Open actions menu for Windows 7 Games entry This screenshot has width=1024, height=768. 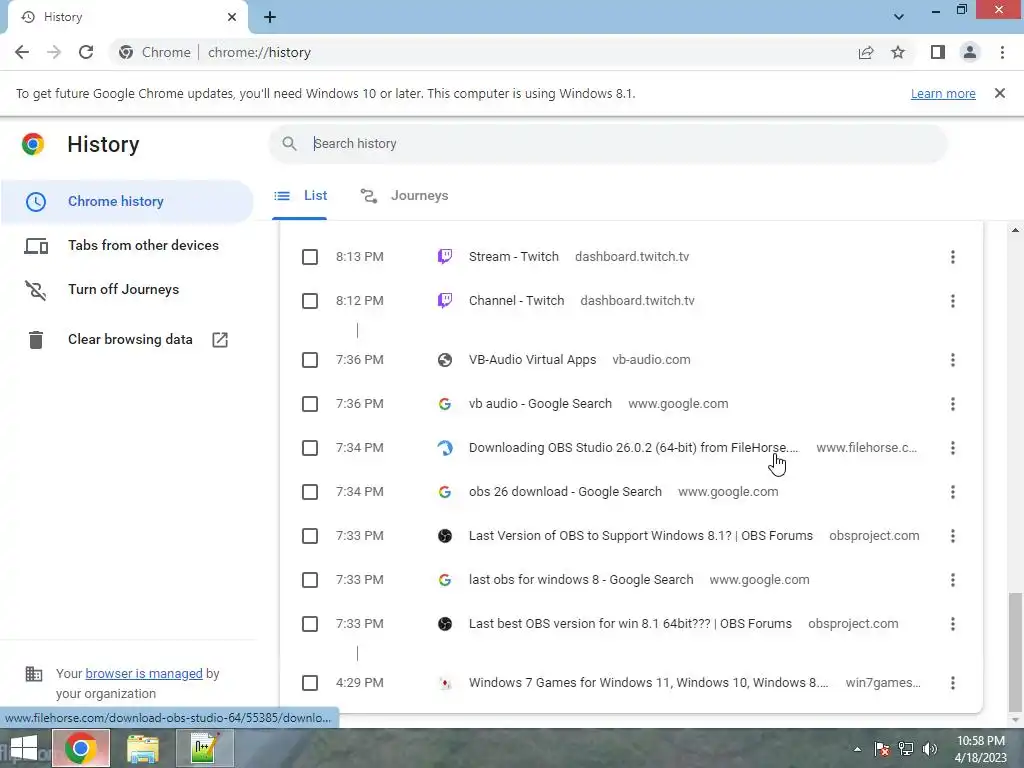tap(953, 683)
